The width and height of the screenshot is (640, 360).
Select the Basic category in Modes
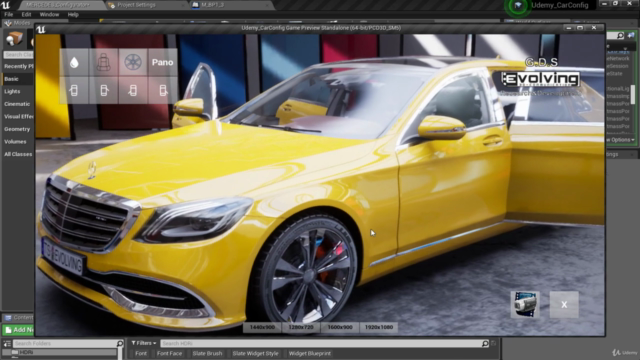[11, 79]
